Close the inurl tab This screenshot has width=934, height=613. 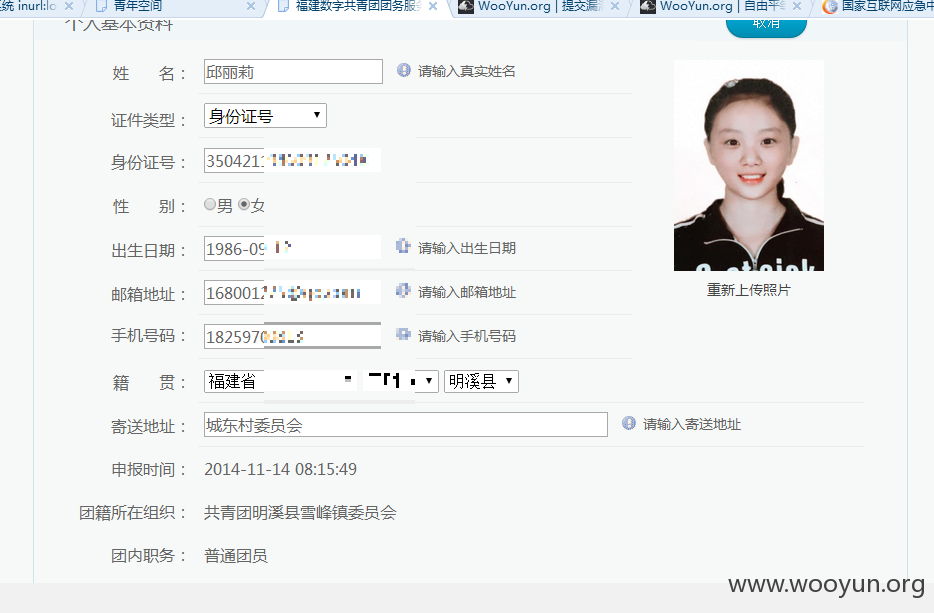coord(69,6)
